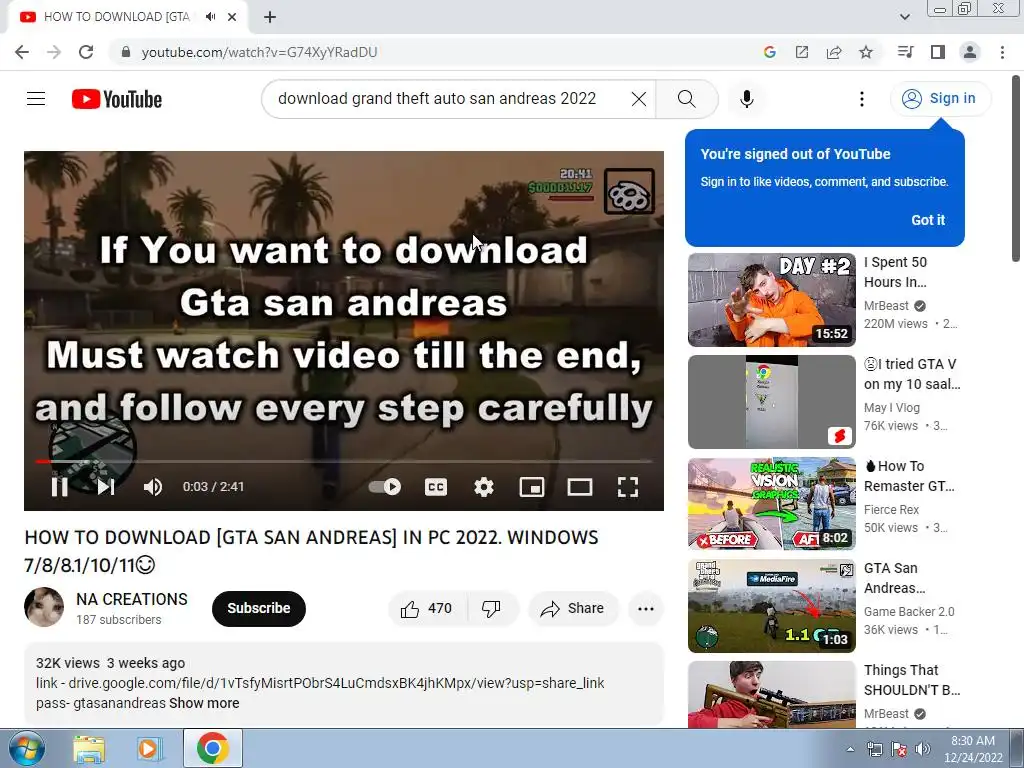Pause the video playback
This screenshot has width=1024, height=768.
point(59,487)
